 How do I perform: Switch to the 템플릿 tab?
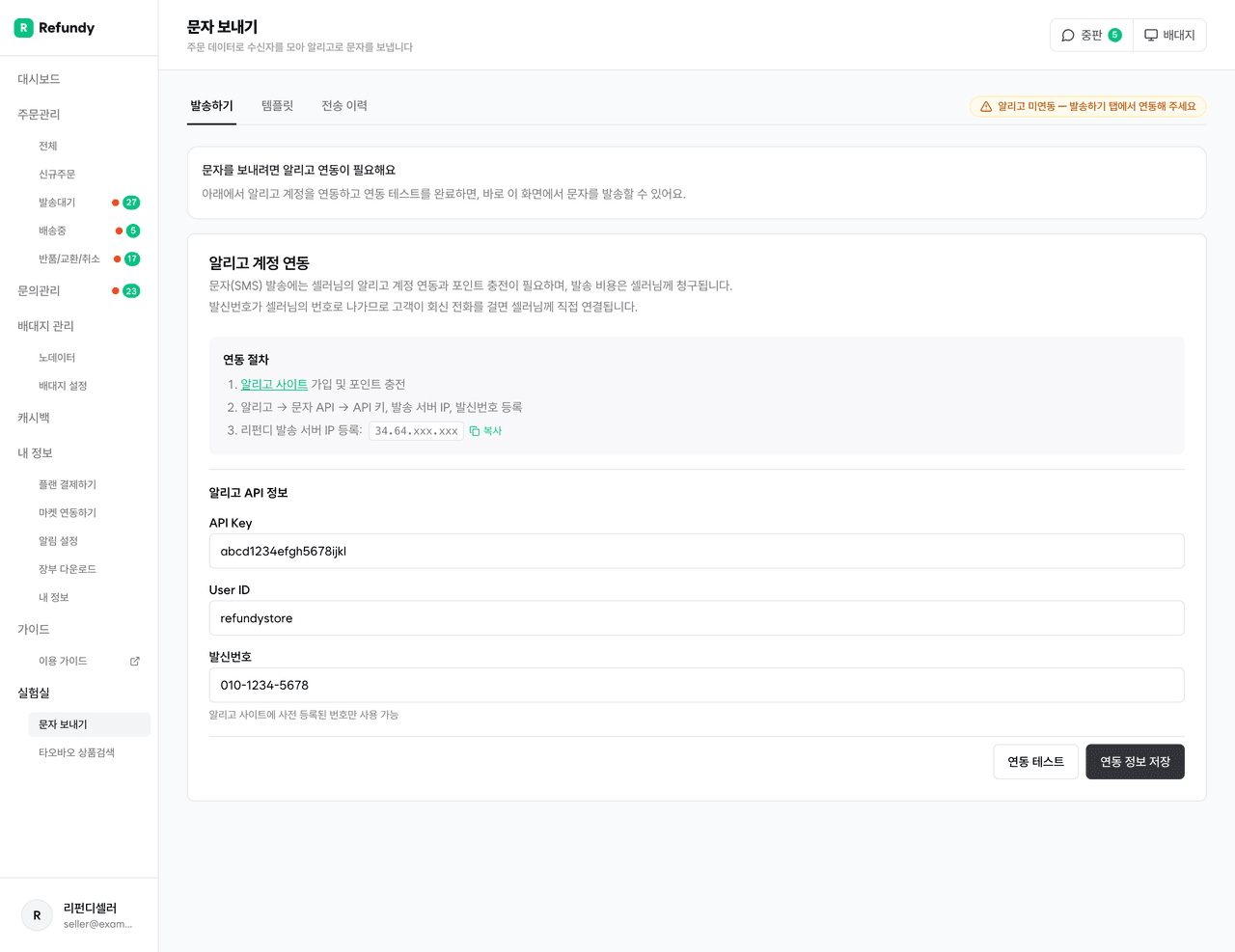click(278, 106)
